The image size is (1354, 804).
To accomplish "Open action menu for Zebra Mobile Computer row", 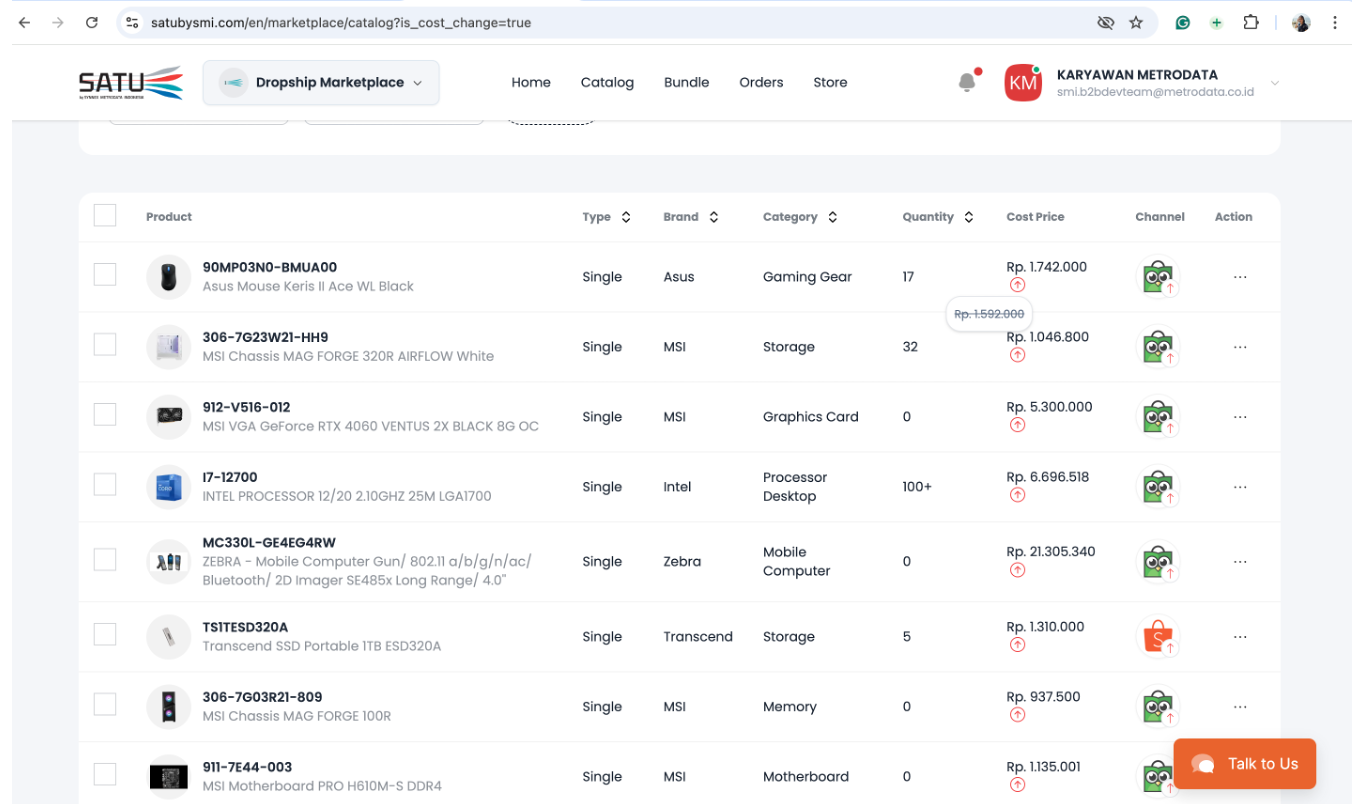I will pyautogui.click(x=1240, y=562).
